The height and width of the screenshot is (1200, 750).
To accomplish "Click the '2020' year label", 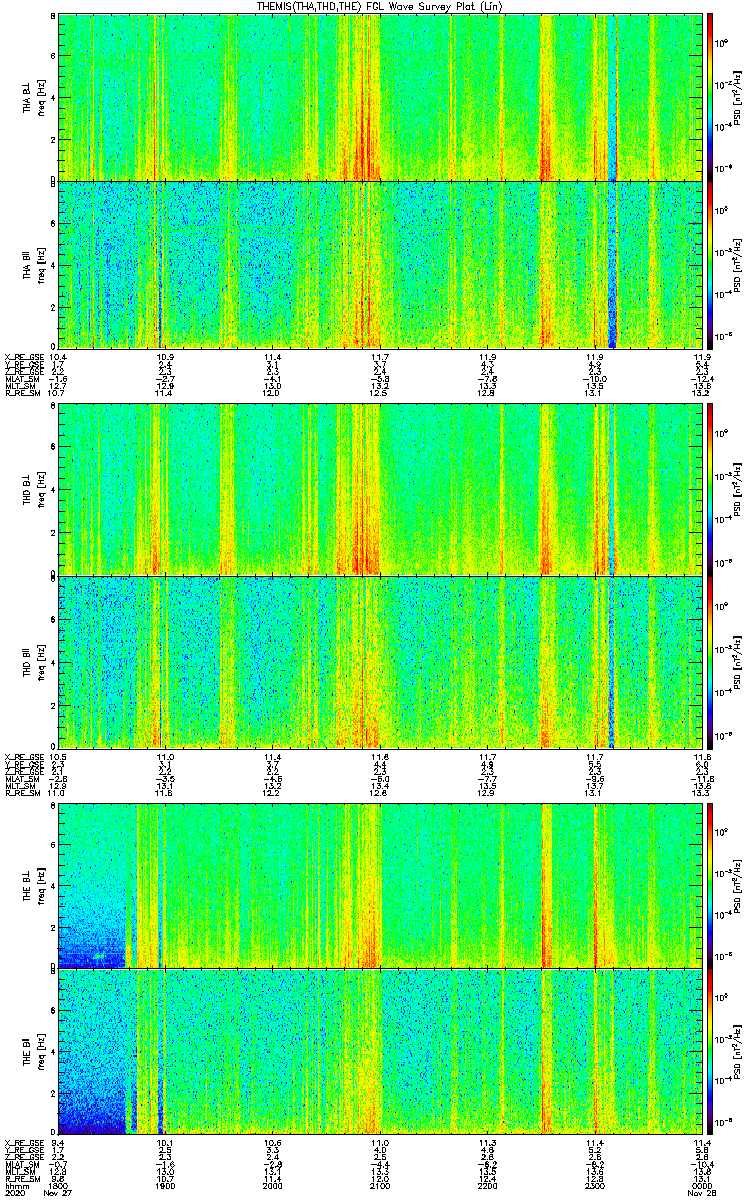I will (15, 1193).
